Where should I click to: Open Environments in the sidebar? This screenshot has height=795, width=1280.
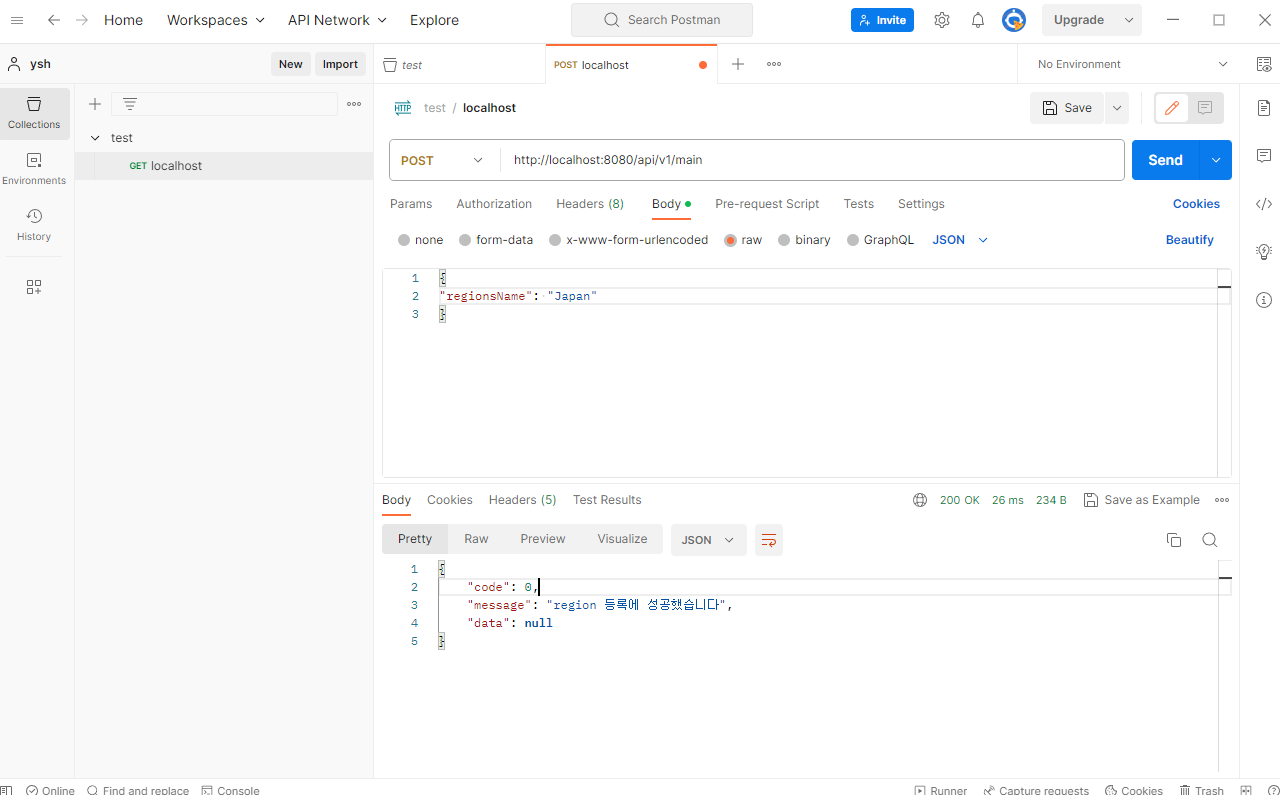tap(34, 169)
